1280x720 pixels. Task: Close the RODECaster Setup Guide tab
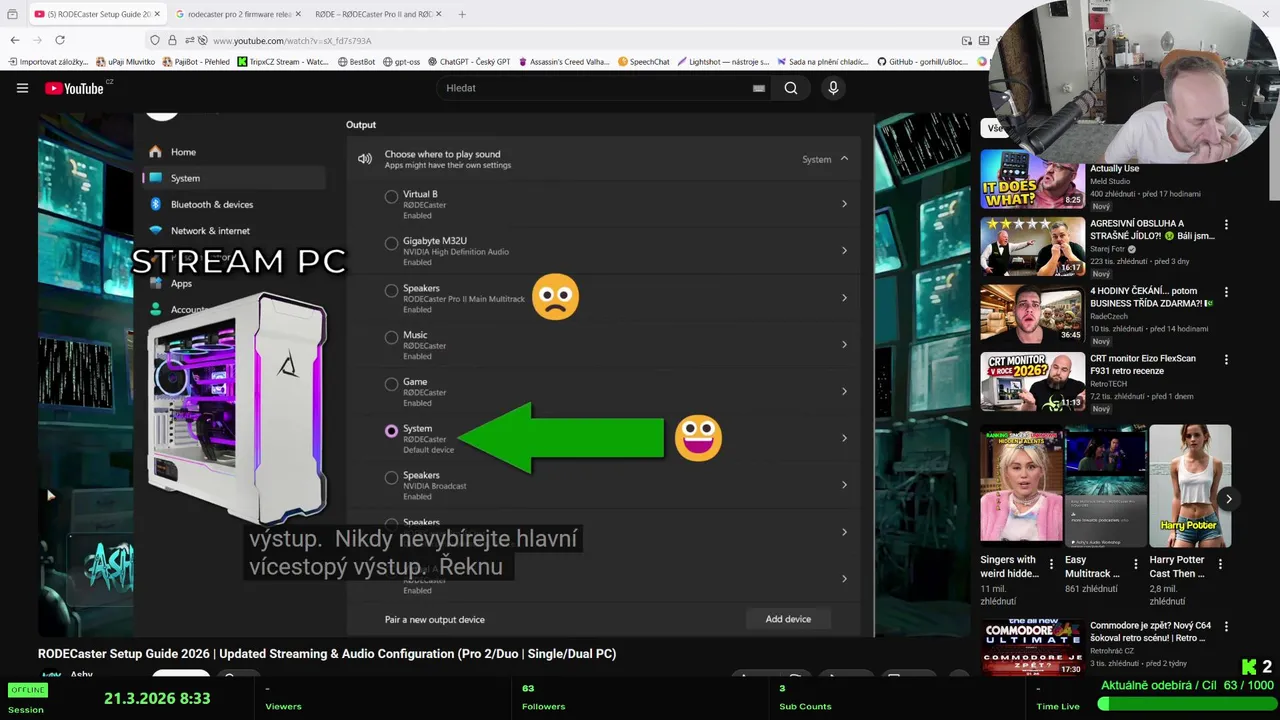point(157,14)
